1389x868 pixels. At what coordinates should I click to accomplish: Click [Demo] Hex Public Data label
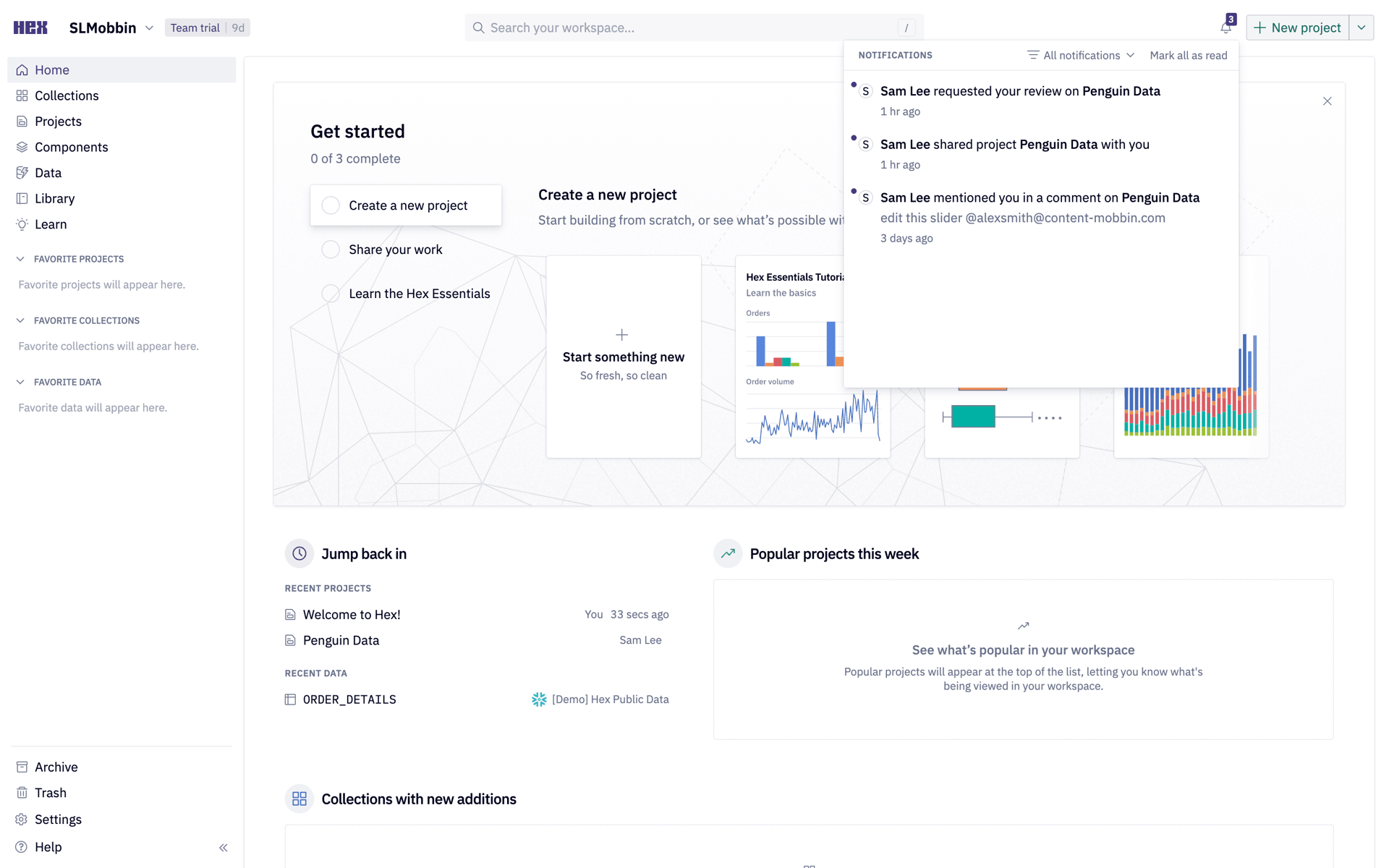(610, 699)
